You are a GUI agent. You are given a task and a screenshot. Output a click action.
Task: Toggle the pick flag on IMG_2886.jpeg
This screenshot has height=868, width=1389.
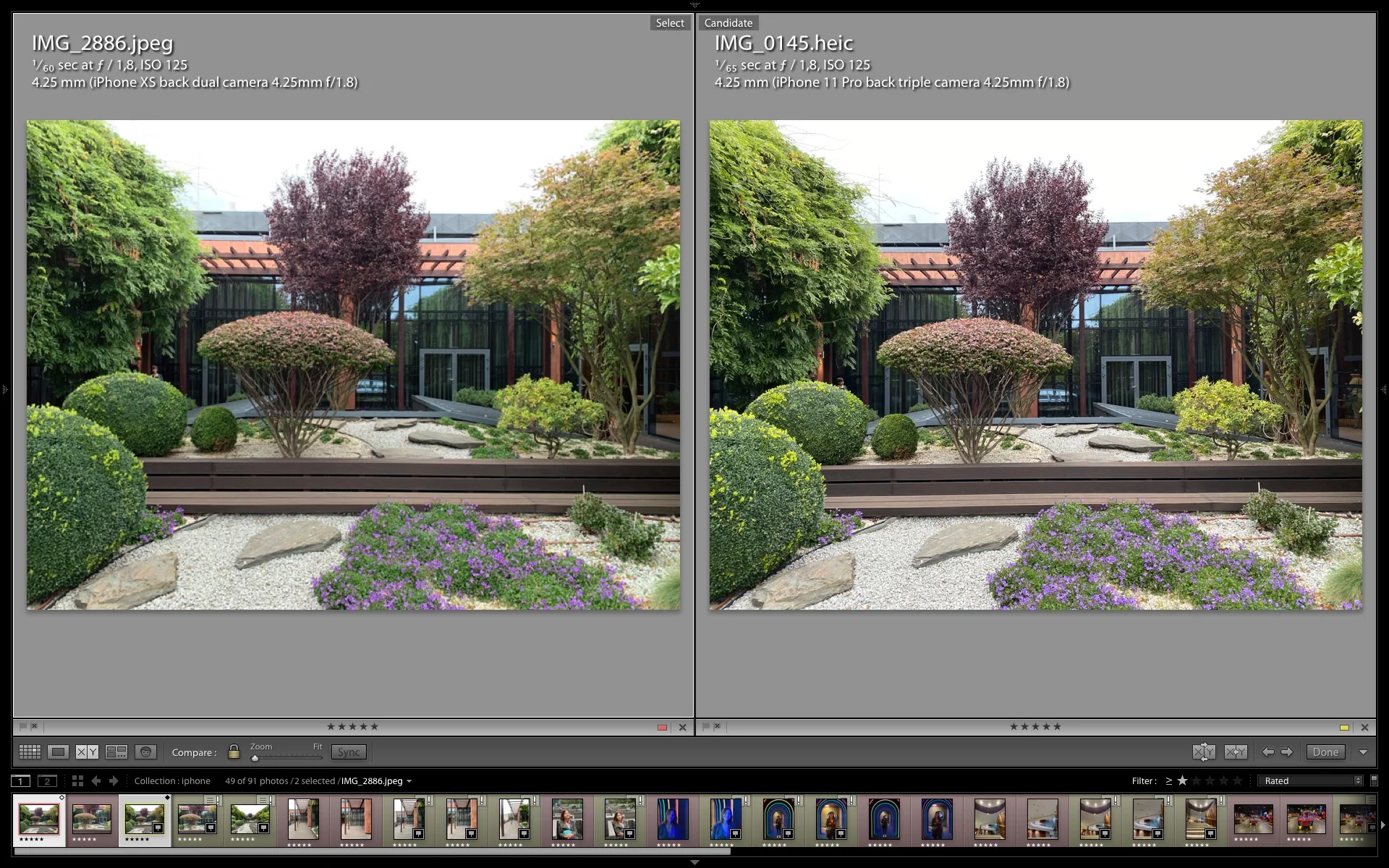point(23,726)
